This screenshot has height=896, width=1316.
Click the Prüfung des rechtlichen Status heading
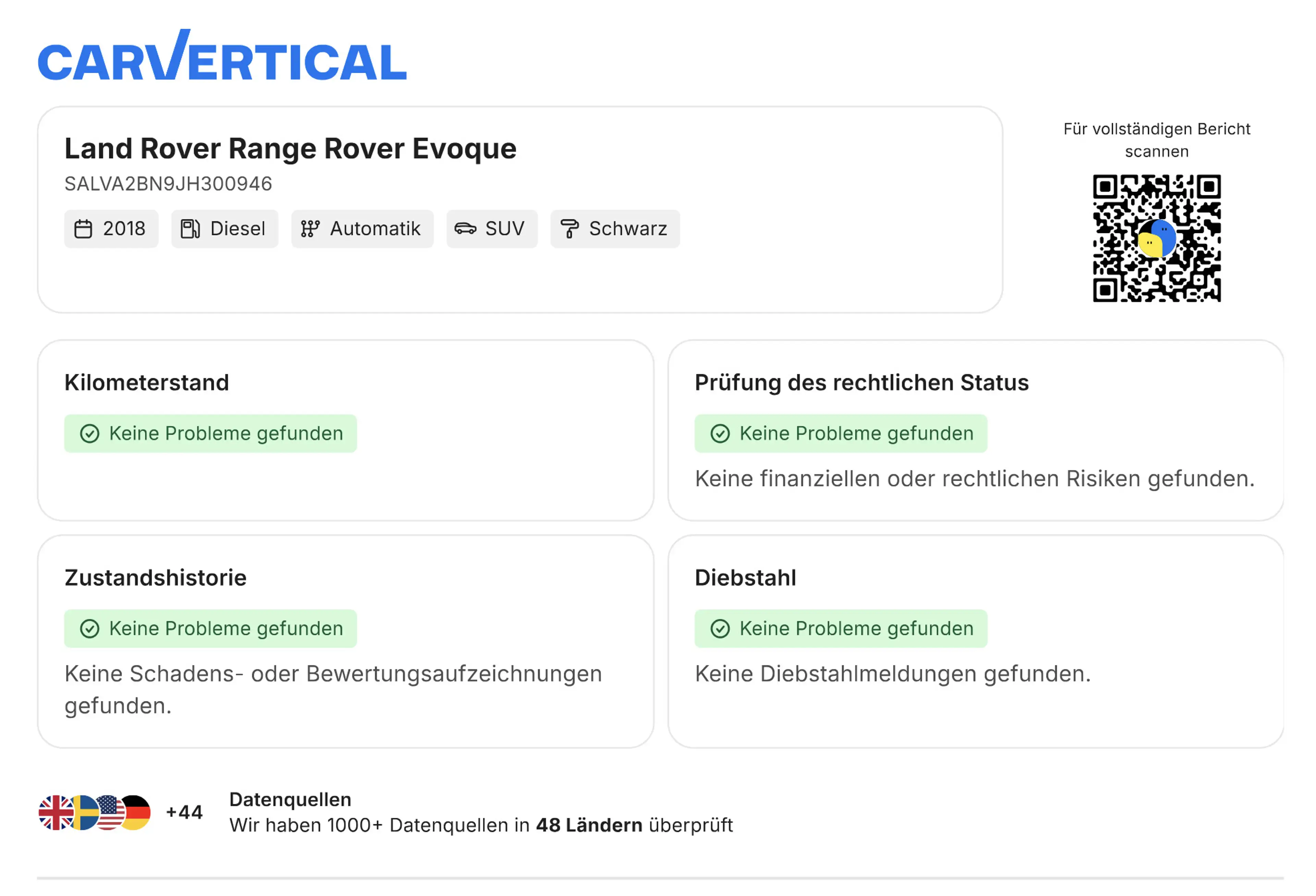861,383
